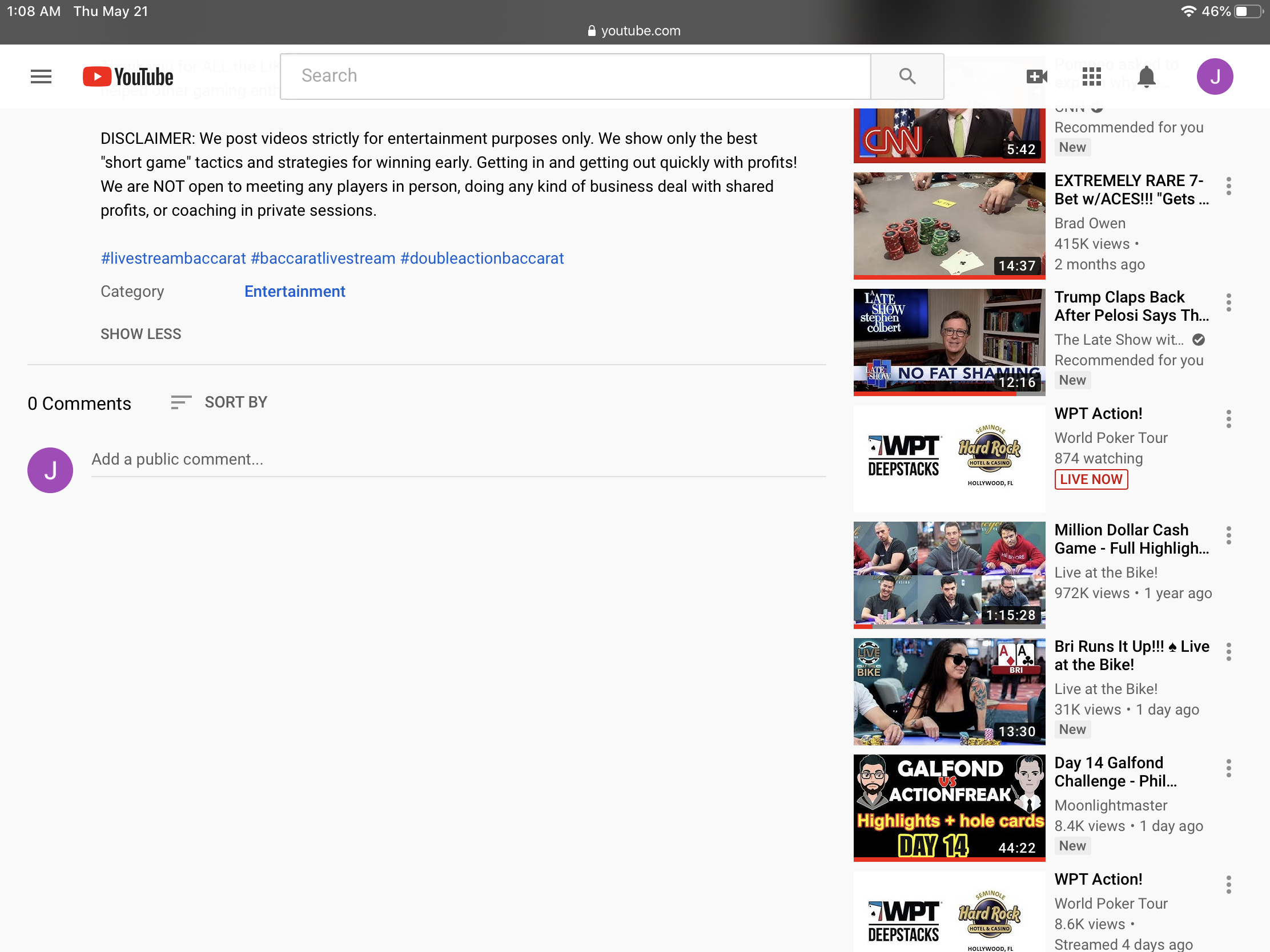
Task: Open the Entertainment category link
Action: [295, 292]
